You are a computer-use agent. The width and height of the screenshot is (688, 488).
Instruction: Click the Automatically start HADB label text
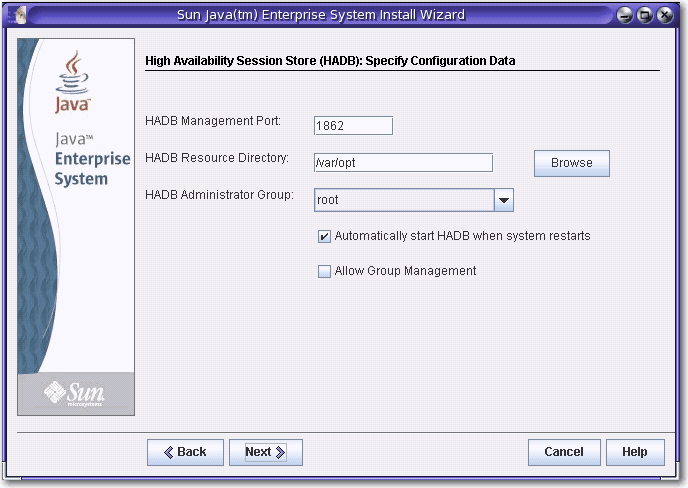[x=462, y=237]
